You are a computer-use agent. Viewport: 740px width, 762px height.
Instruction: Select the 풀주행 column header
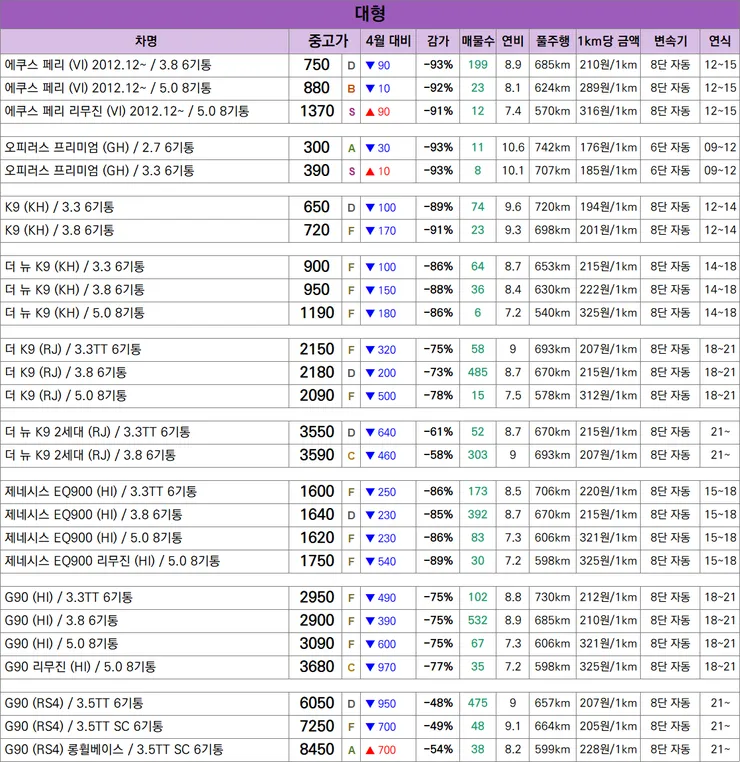552,41
